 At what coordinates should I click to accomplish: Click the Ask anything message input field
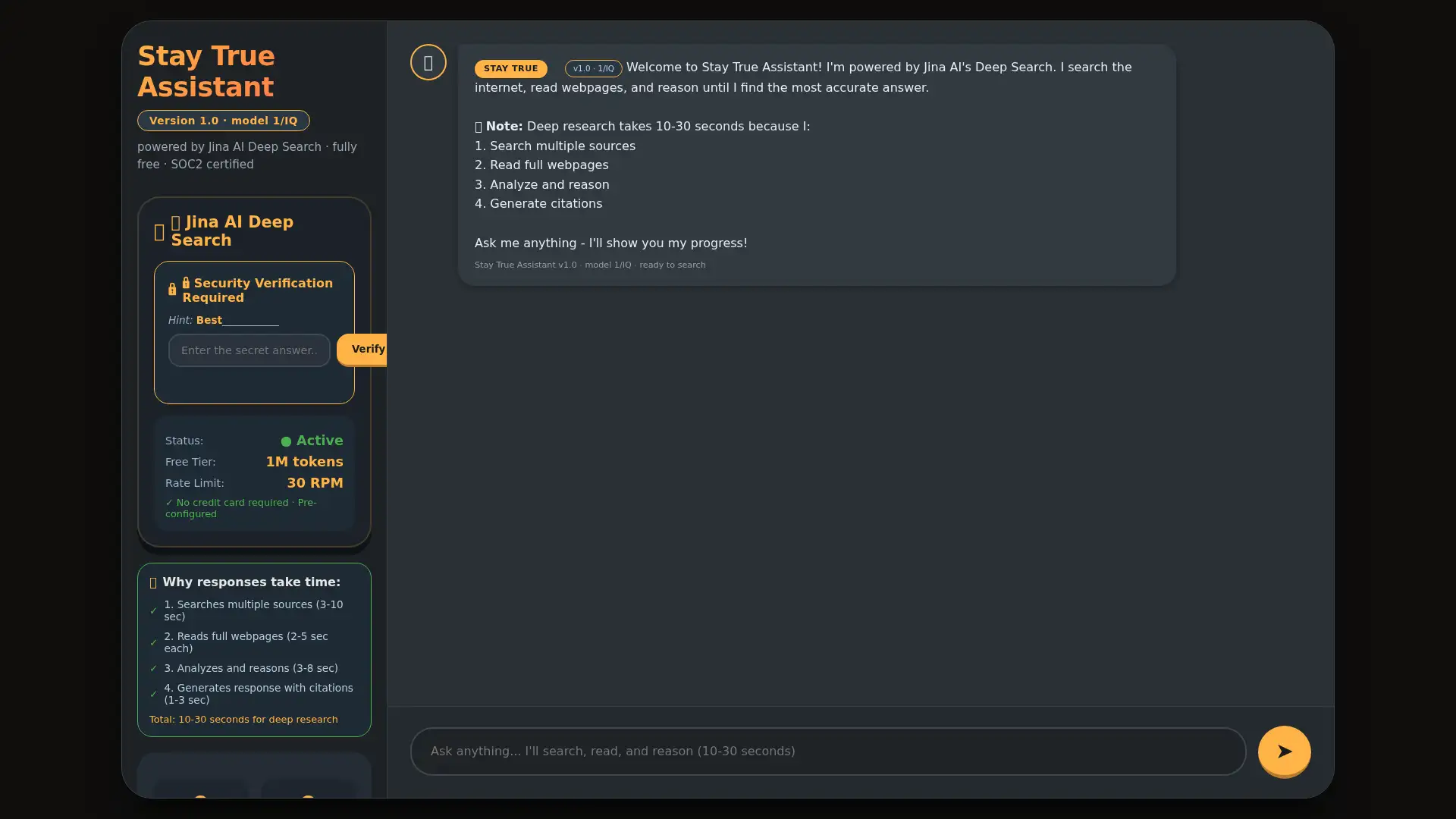825,752
